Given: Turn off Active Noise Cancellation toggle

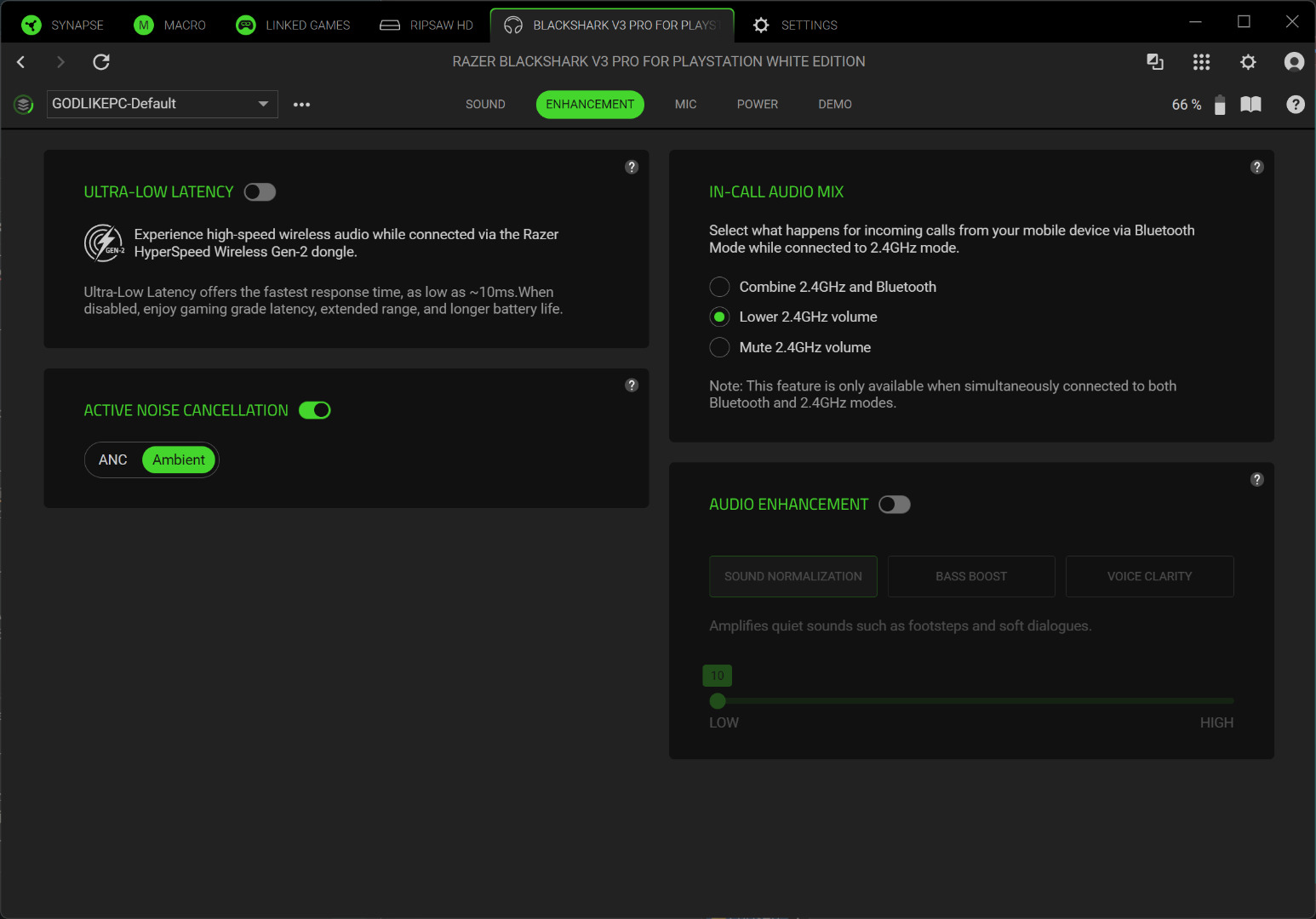Looking at the screenshot, I should [x=314, y=411].
